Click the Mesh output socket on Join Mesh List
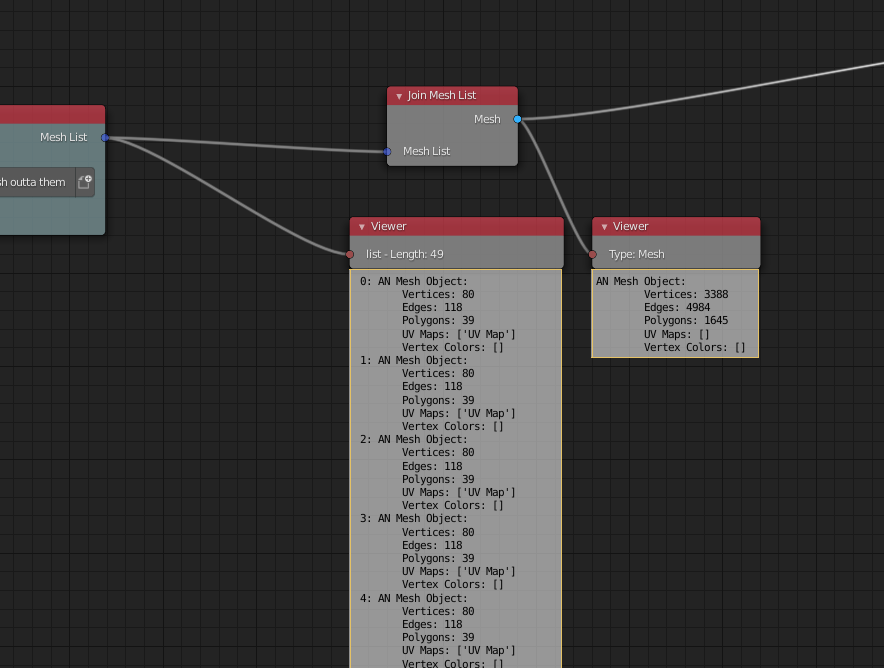884x668 pixels. 518,120
